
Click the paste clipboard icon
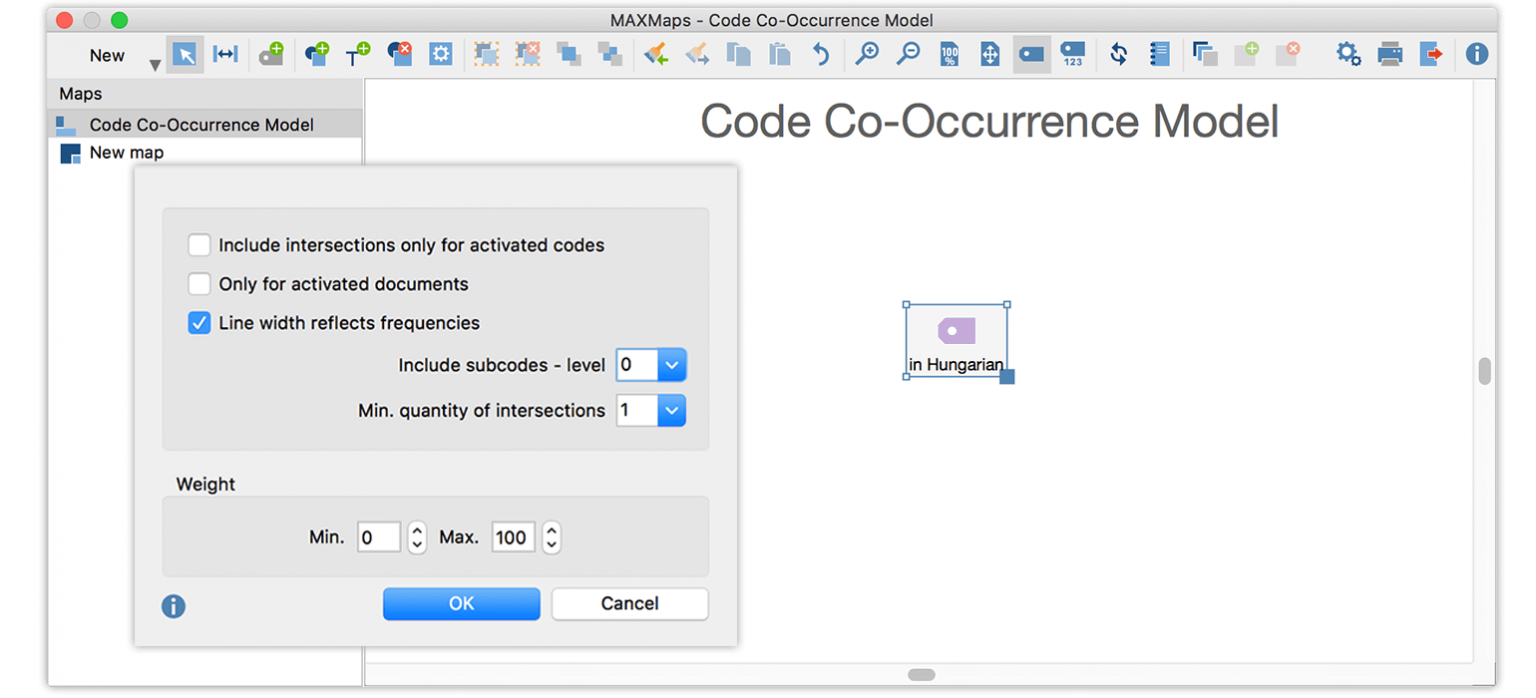780,54
